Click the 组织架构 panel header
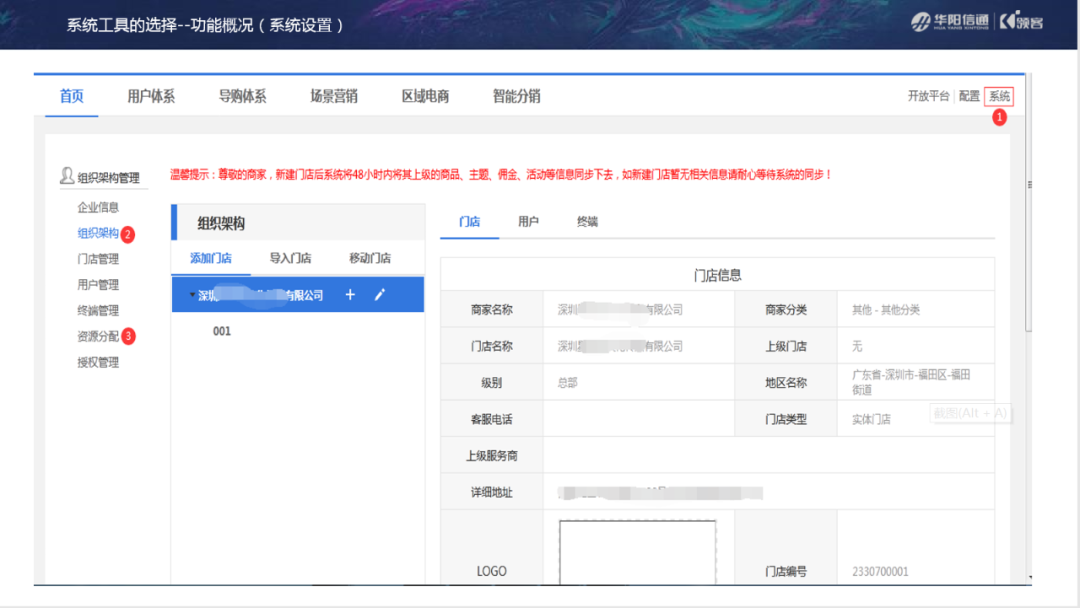This screenshot has height=608, width=1080. click(x=298, y=222)
